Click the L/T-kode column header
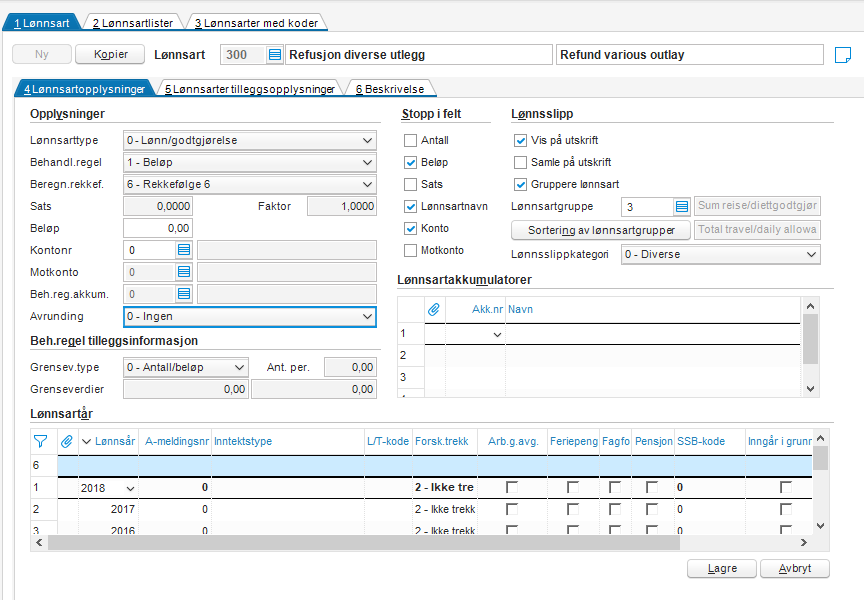Image resolution: width=864 pixels, height=600 pixels. (388, 441)
